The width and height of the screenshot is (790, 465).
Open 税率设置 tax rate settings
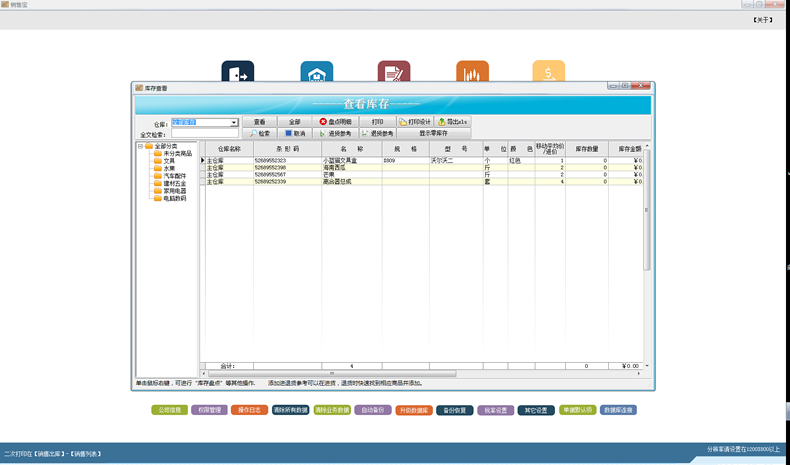(496, 410)
